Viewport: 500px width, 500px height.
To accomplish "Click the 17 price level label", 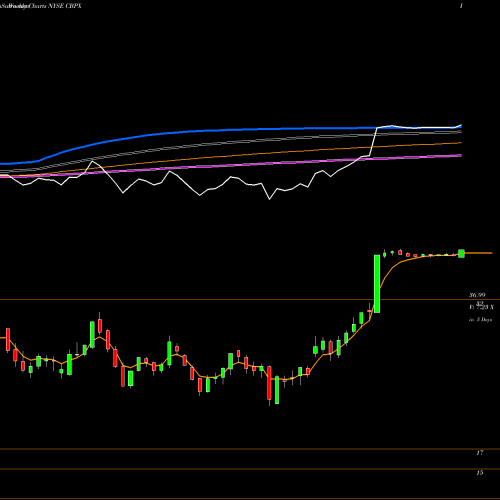I will (480, 453).
